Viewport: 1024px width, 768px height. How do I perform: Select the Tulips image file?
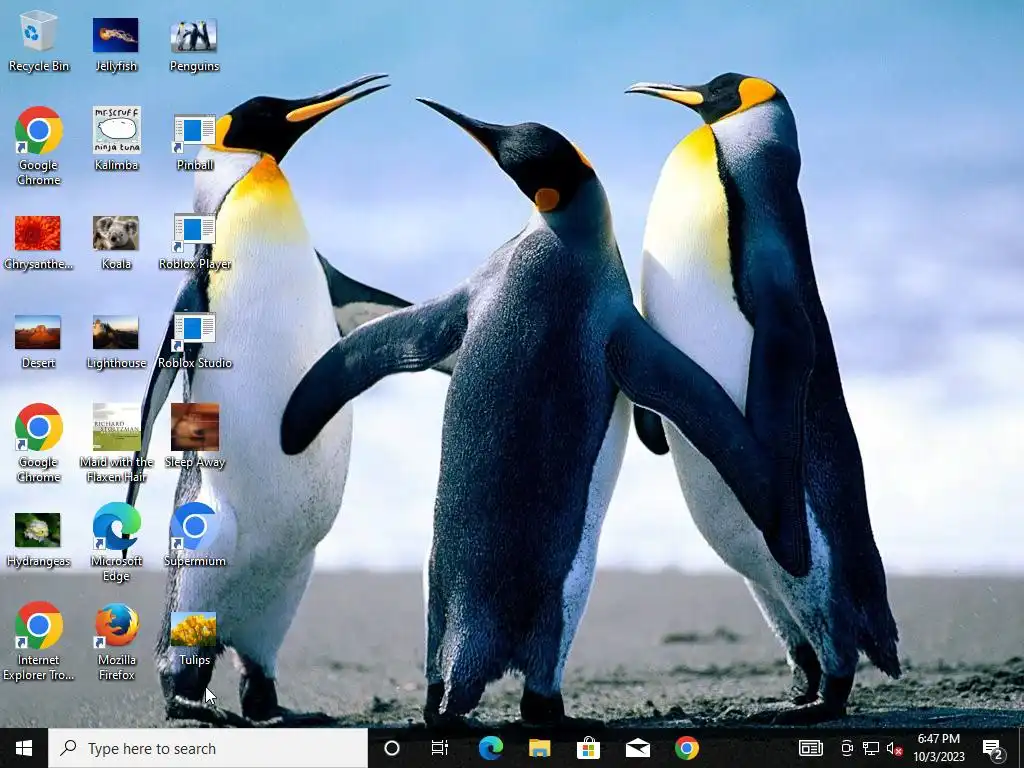coord(194,639)
